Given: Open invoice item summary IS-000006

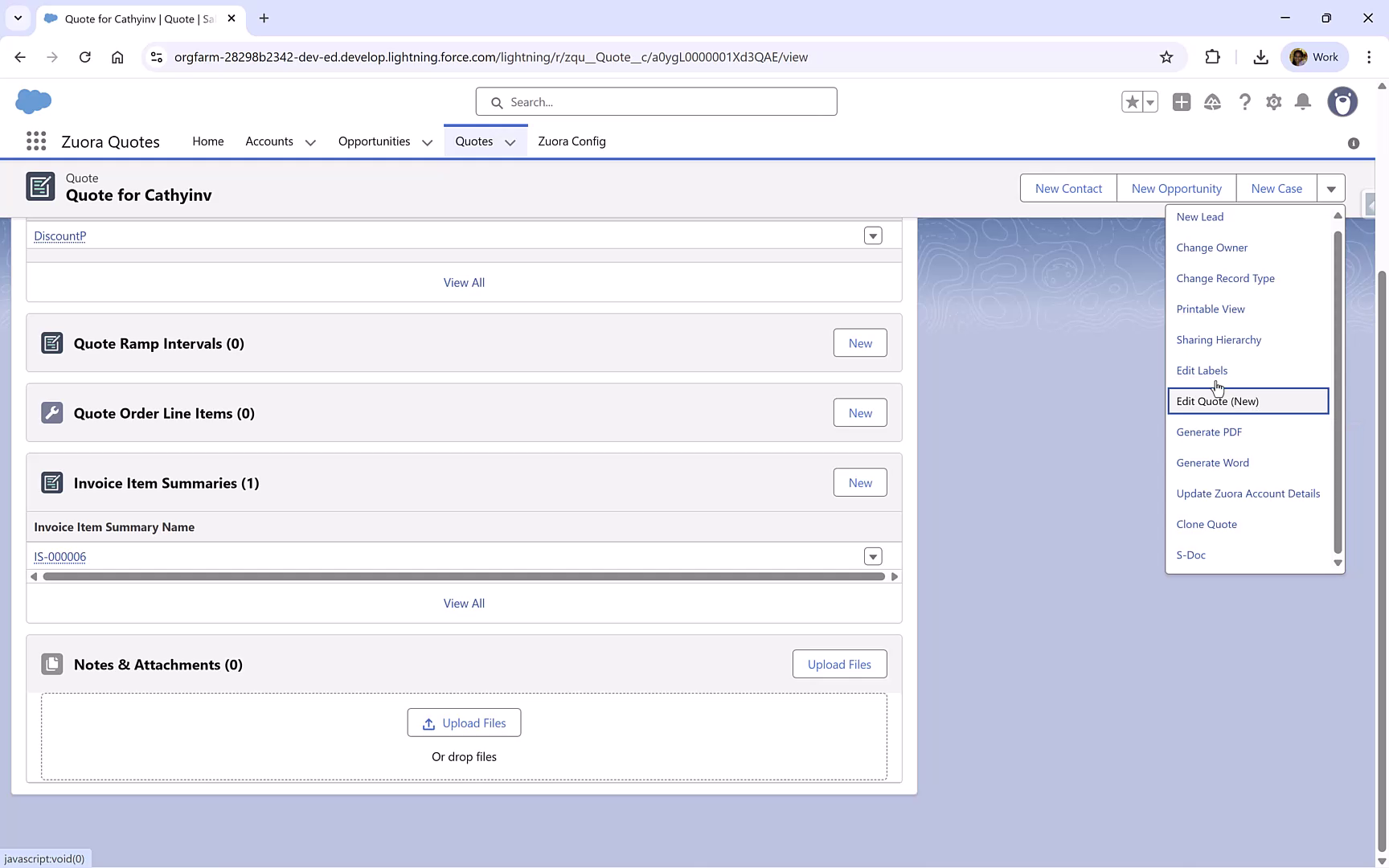Looking at the screenshot, I should pyautogui.click(x=59, y=556).
